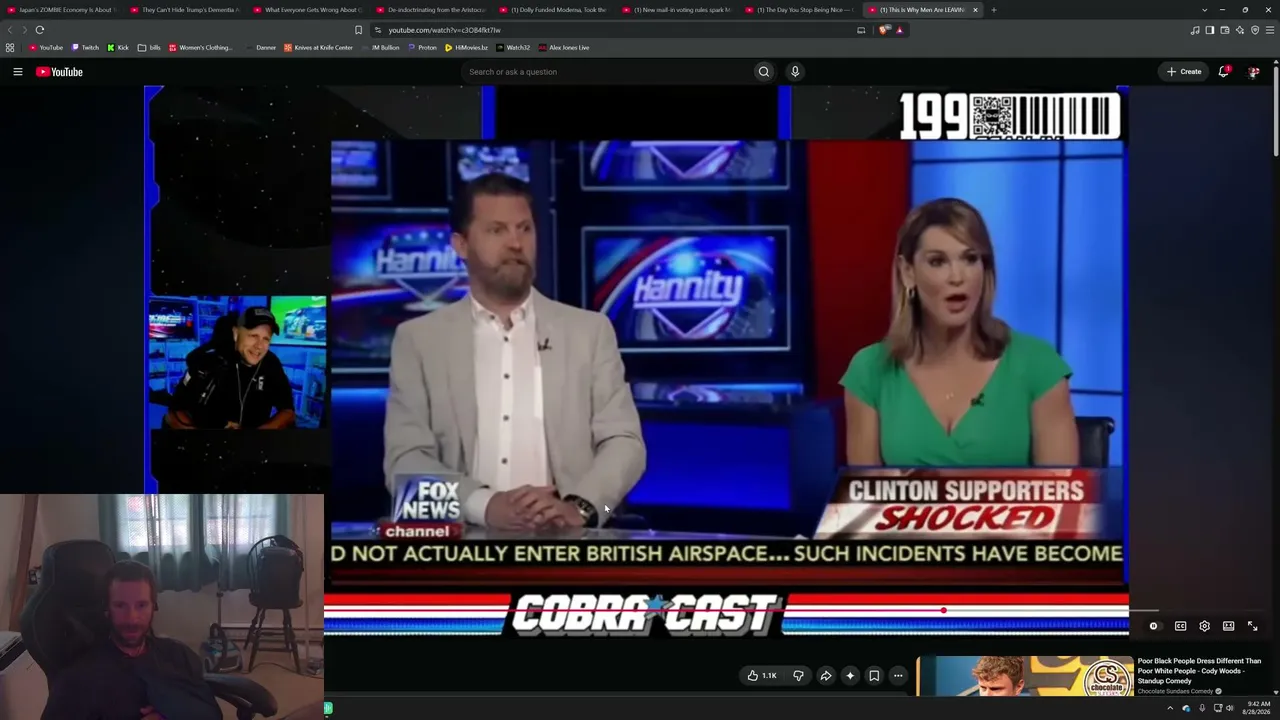The width and height of the screenshot is (1280, 720).
Task: Open the Brave main menu
Action: point(1270,30)
